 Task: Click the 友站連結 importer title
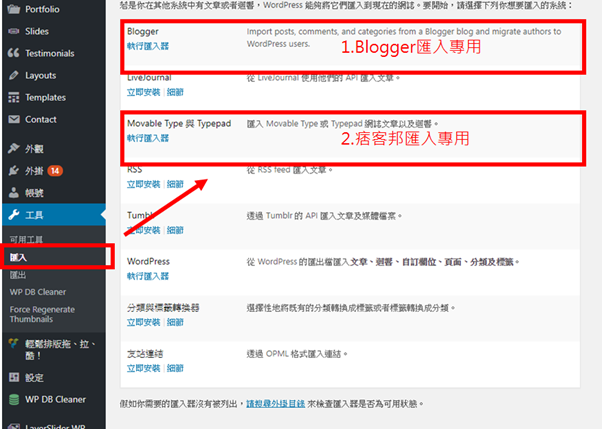click(x=145, y=354)
